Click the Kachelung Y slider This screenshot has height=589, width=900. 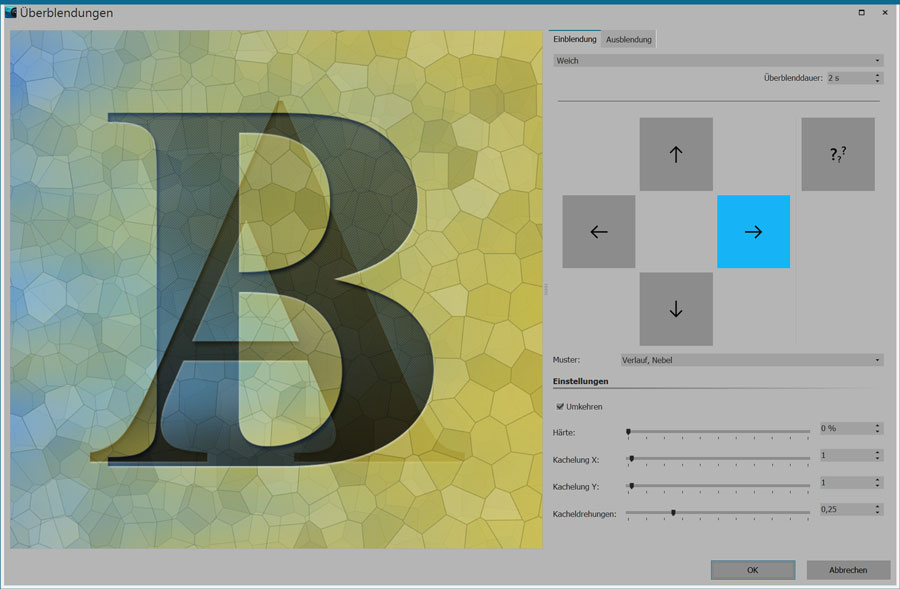click(x=717, y=486)
